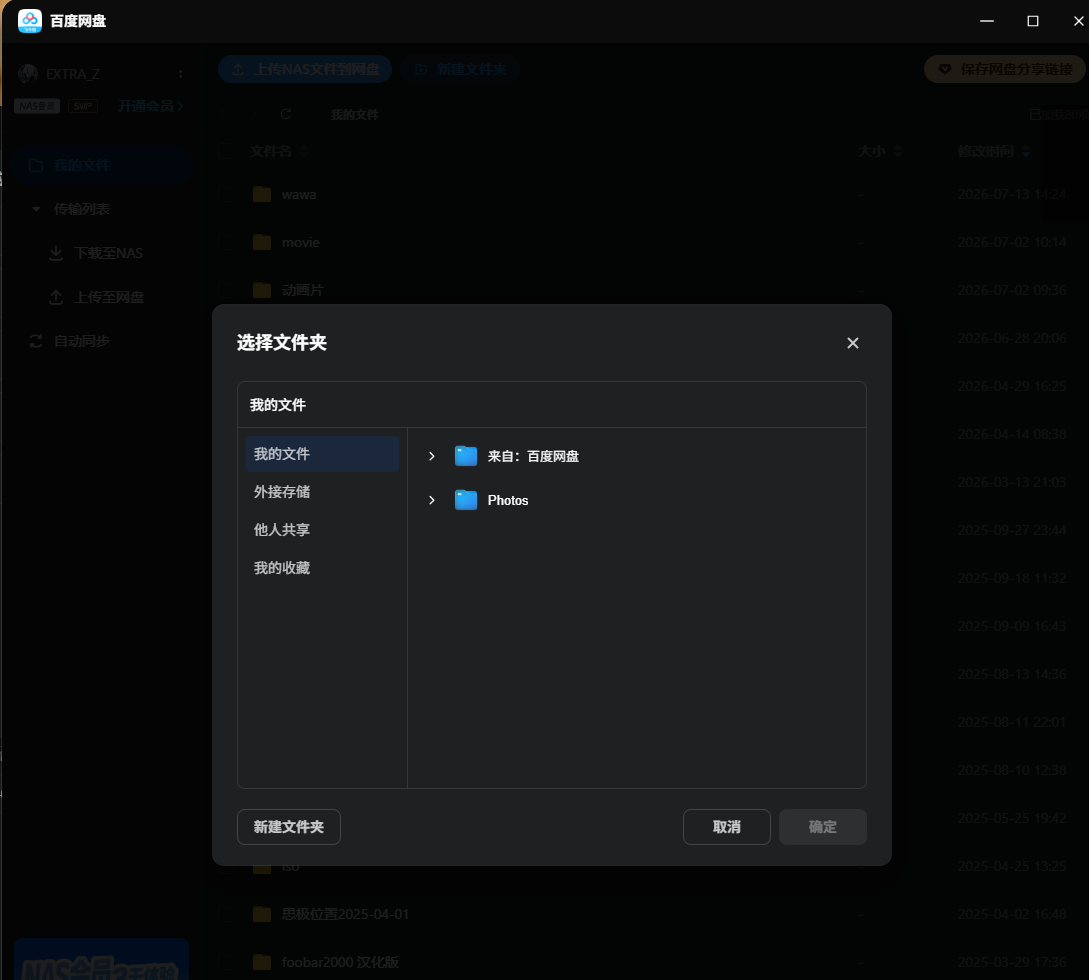Click the blue folder icon for 来自：百度网盘
This screenshot has width=1089, height=980.
tap(466, 456)
